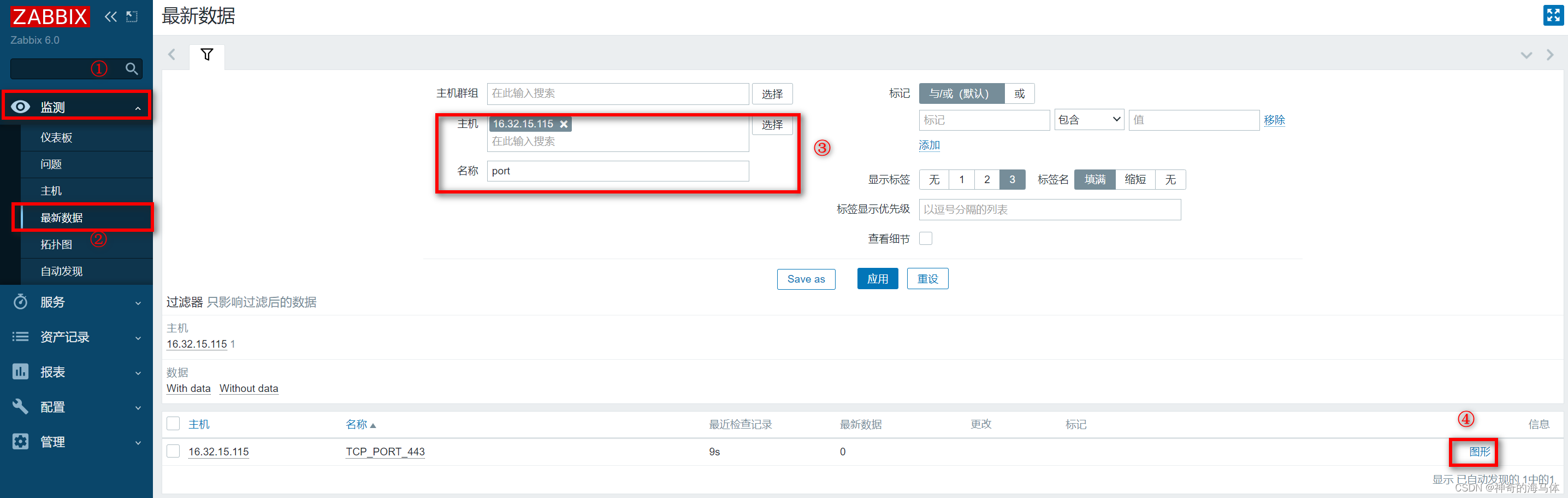Remove the 16.32.15.115 host tag
The width and height of the screenshot is (1568, 498).
(x=564, y=124)
